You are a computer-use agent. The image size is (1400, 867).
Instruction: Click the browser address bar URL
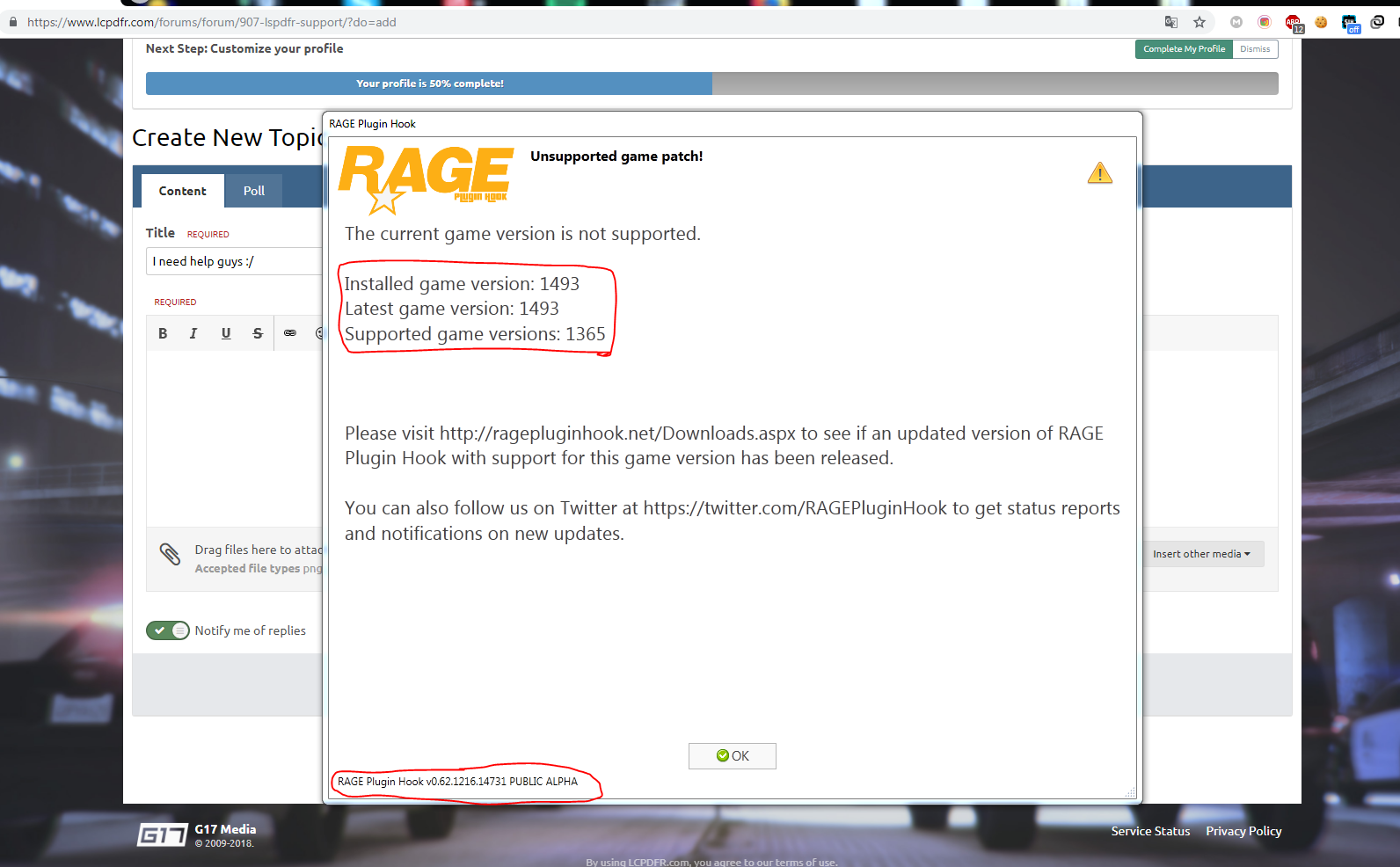[212, 22]
